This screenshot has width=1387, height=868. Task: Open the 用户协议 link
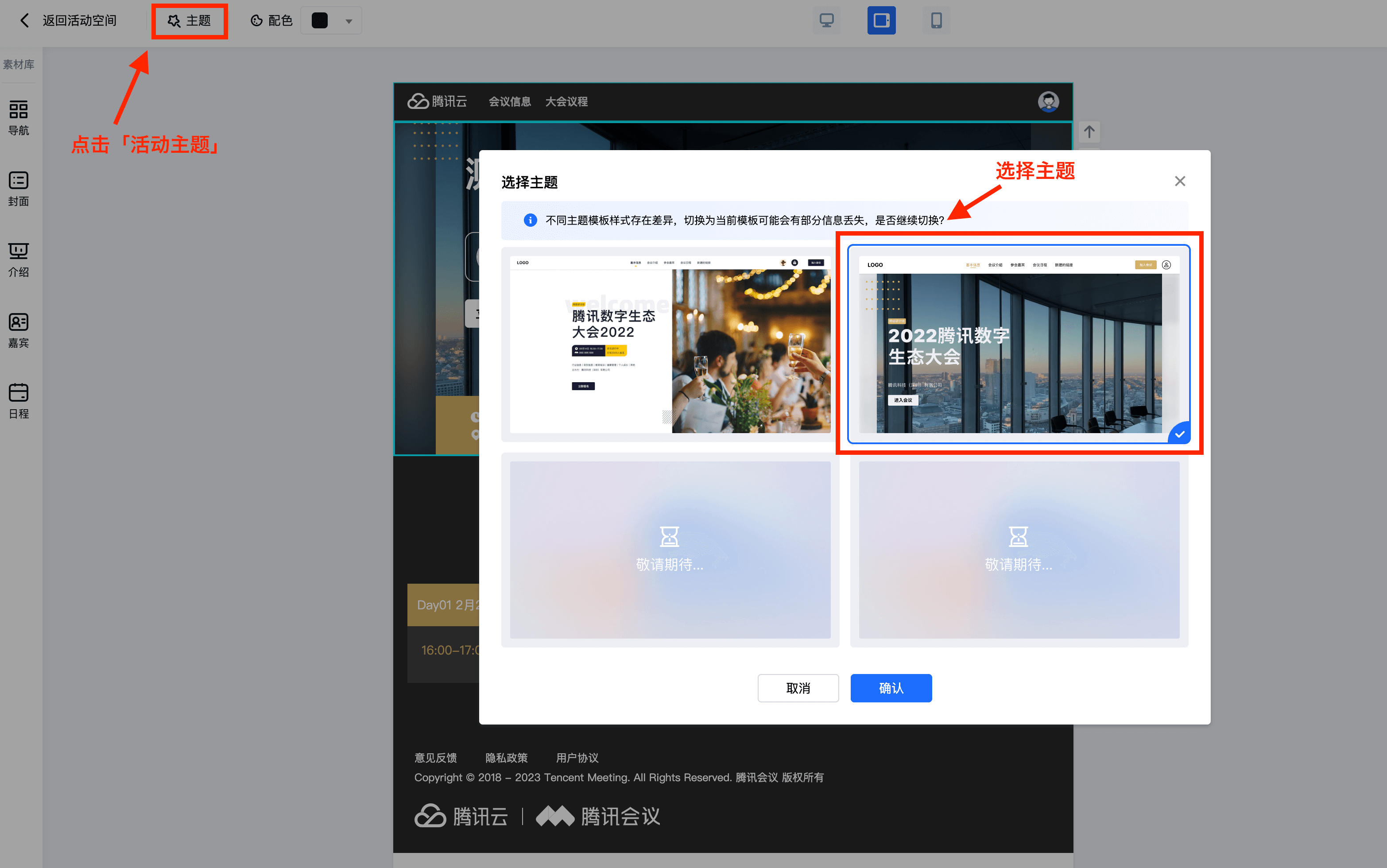coord(577,758)
